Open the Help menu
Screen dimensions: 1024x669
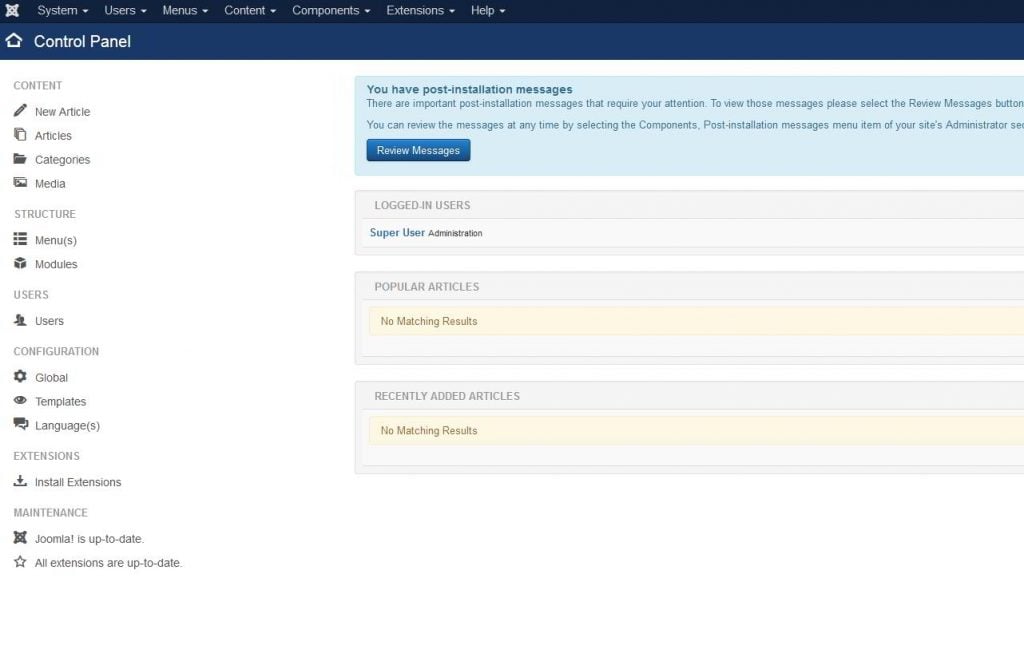point(488,10)
